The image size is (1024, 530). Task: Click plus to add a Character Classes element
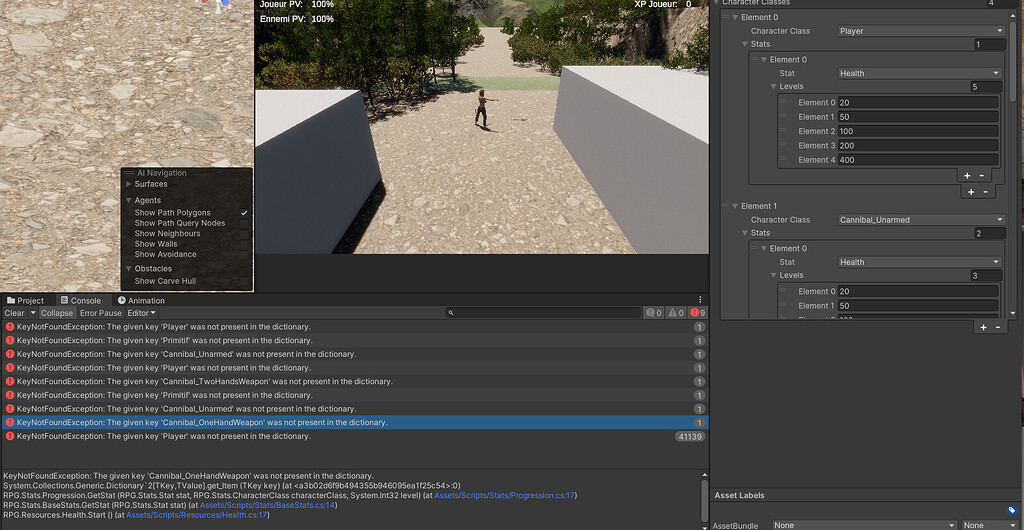pyautogui.click(x=983, y=327)
